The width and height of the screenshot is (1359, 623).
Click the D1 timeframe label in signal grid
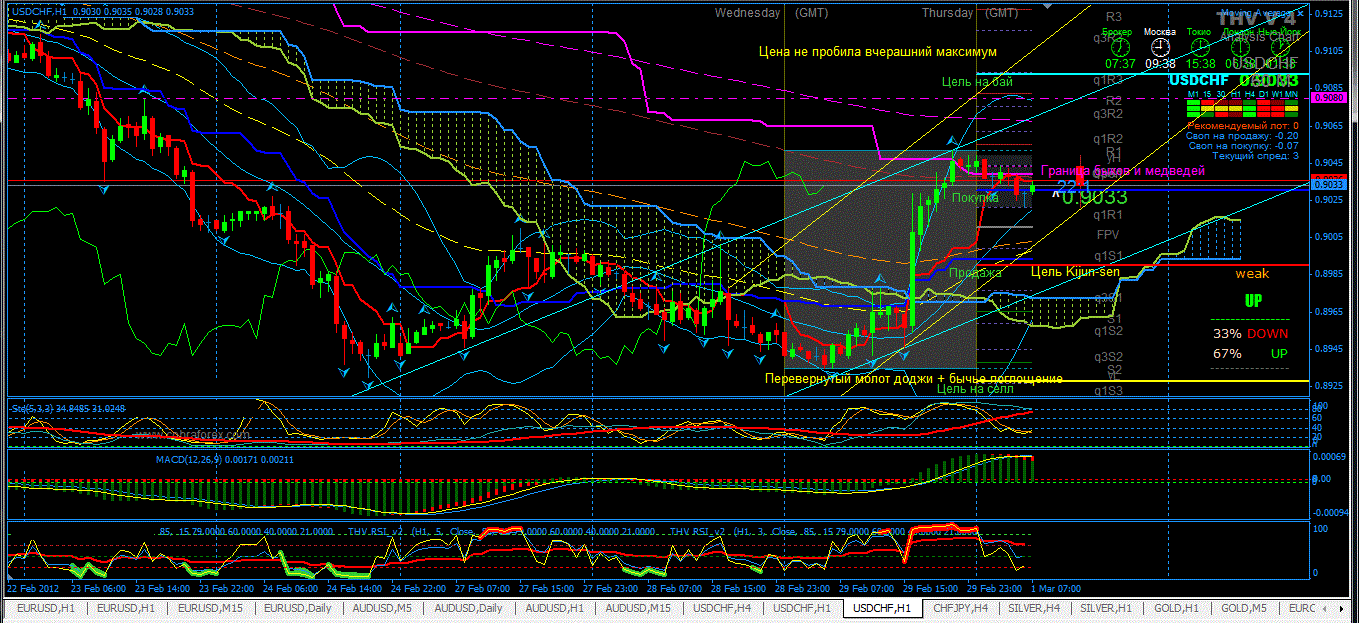pyautogui.click(x=1264, y=94)
